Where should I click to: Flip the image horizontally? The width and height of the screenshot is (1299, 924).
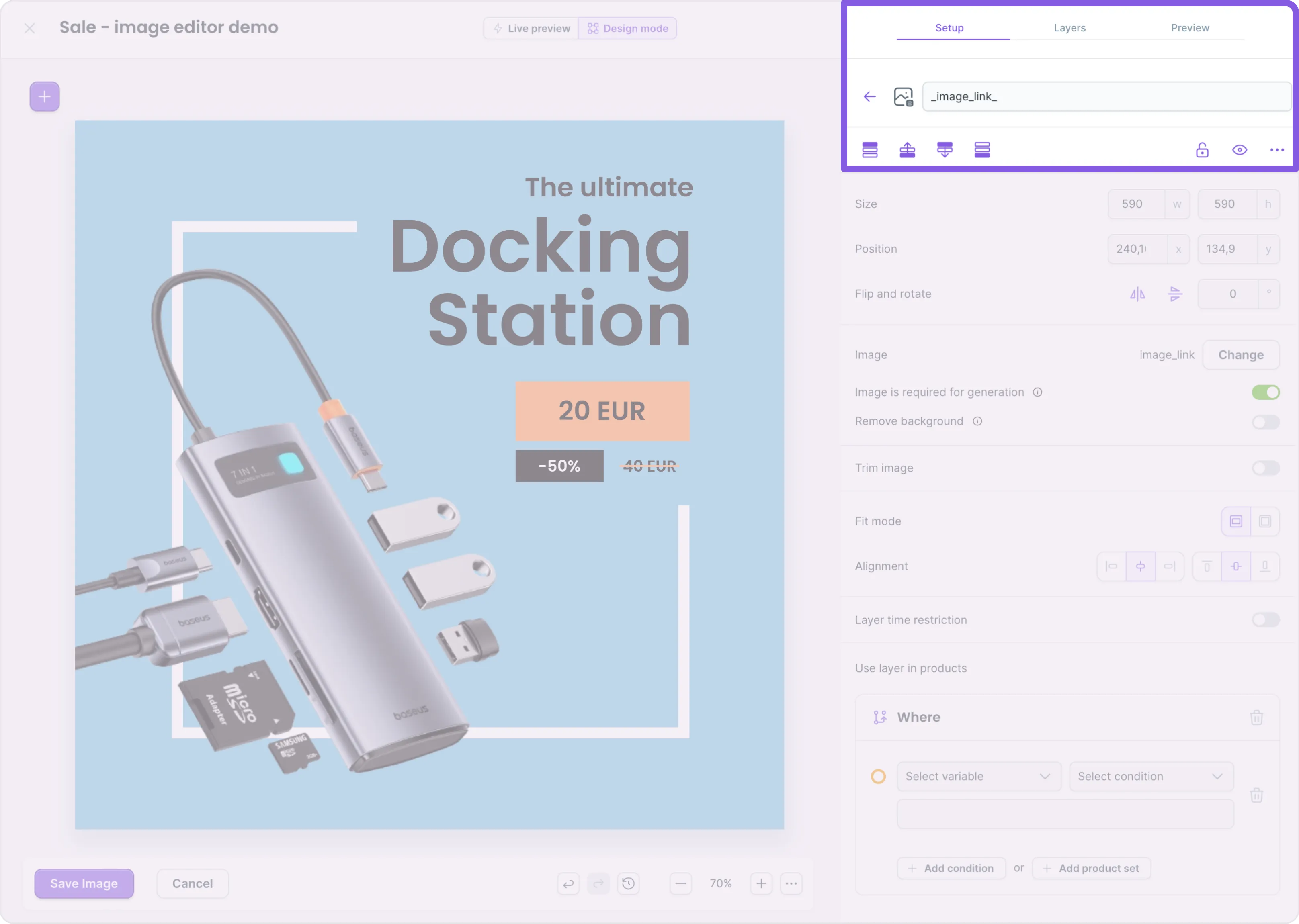point(1137,294)
